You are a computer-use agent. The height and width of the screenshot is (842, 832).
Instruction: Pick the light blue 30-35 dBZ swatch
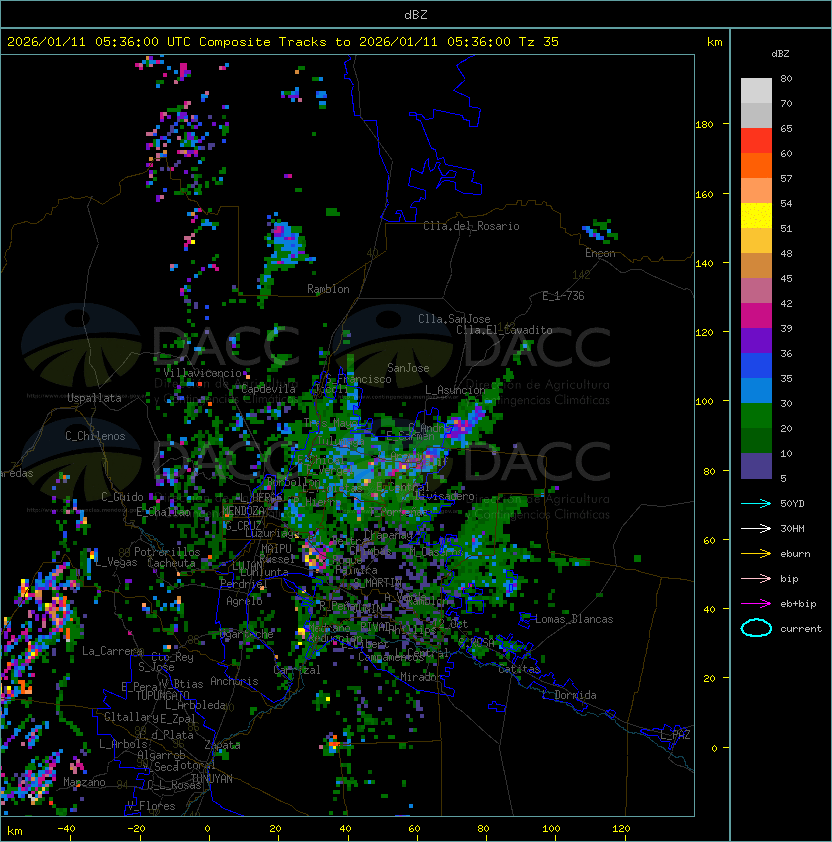[x=756, y=390]
